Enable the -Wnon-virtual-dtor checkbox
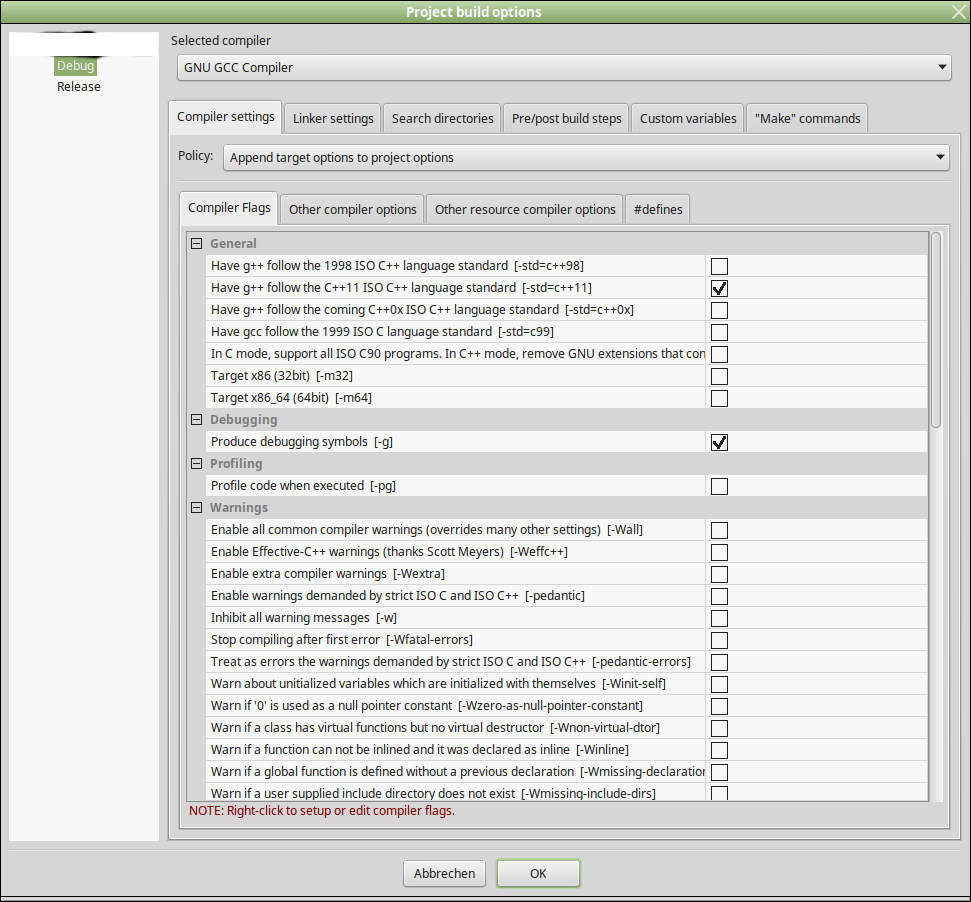 (x=719, y=728)
